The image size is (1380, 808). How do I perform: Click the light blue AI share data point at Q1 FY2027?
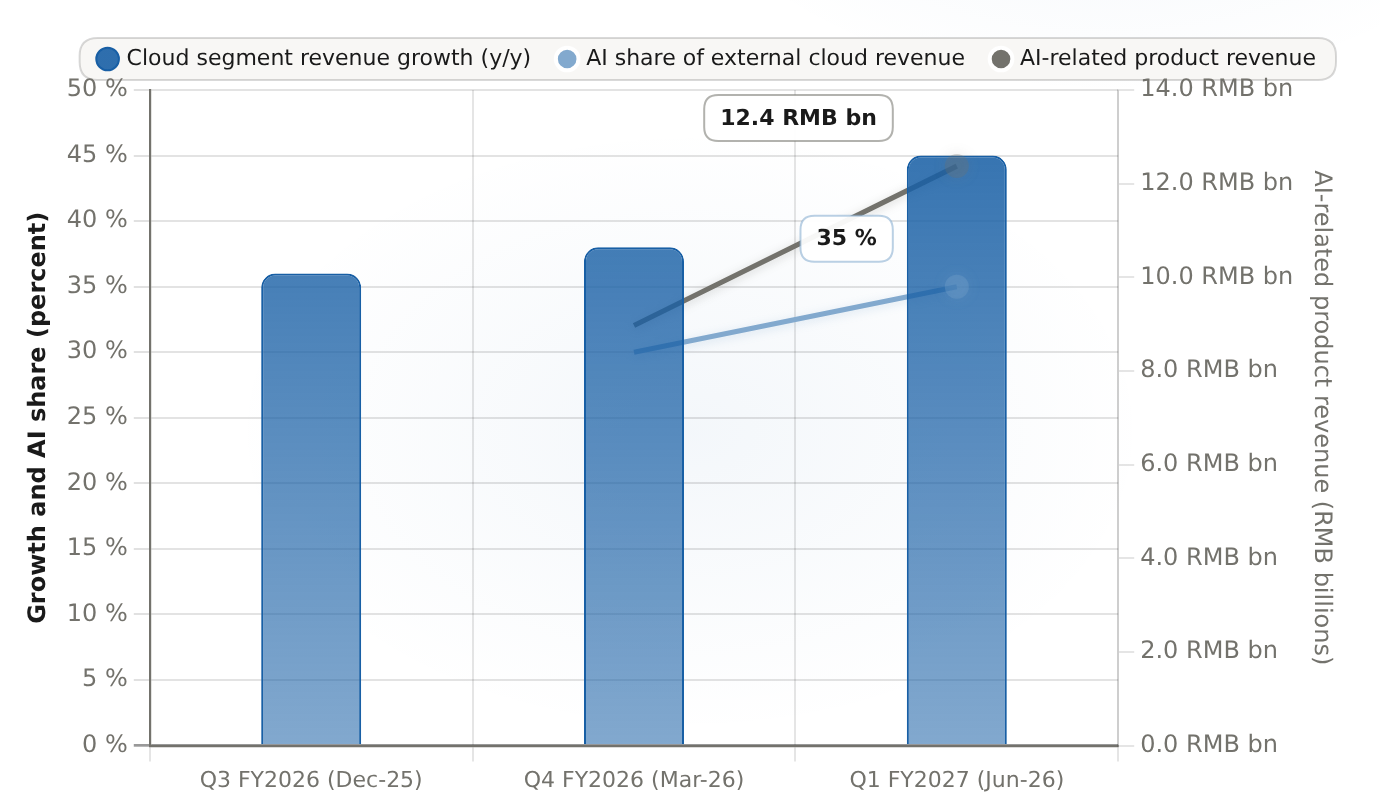(957, 287)
